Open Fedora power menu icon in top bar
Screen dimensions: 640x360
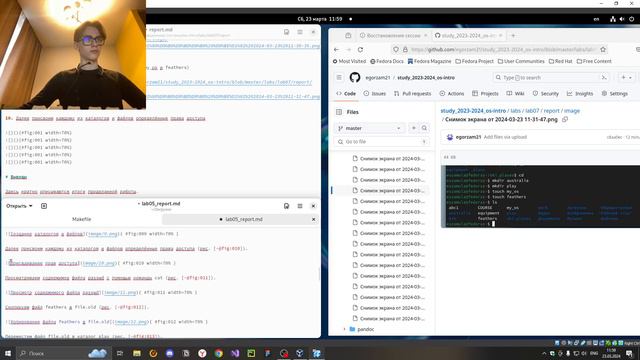631,19
